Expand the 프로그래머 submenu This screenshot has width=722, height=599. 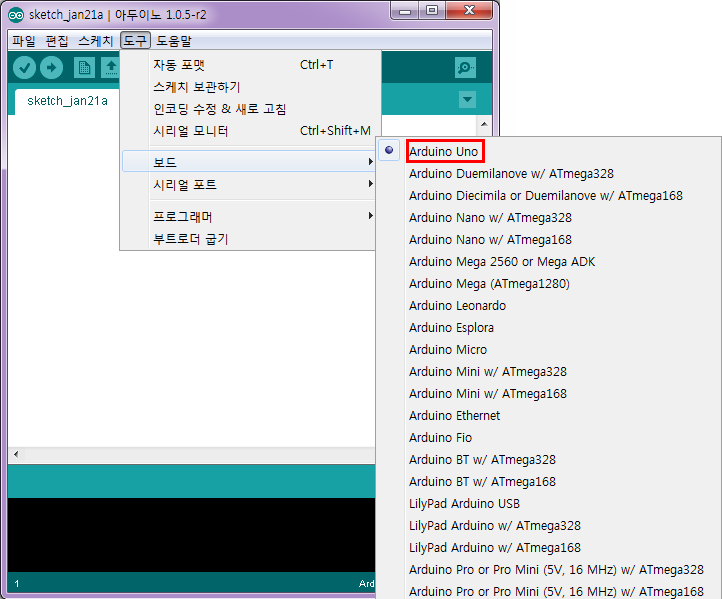(x=249, y=216)
